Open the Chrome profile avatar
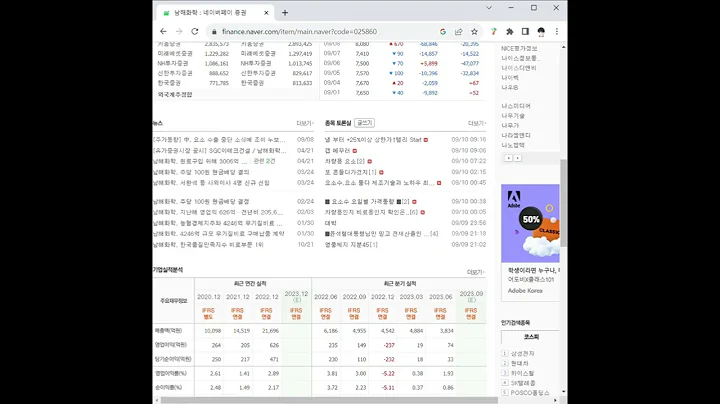 click(541, 32)
